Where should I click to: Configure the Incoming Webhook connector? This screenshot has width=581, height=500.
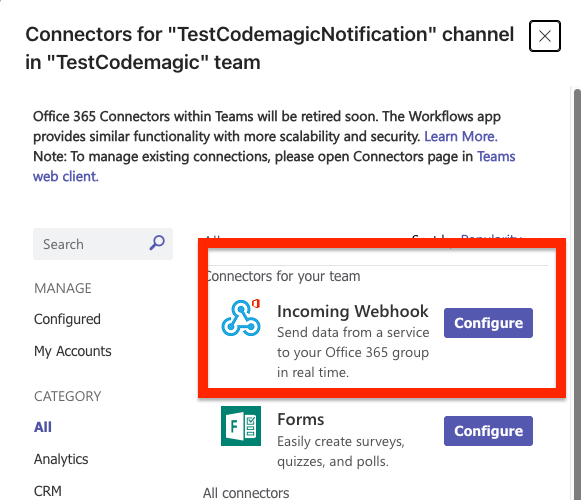coord(488,323)
